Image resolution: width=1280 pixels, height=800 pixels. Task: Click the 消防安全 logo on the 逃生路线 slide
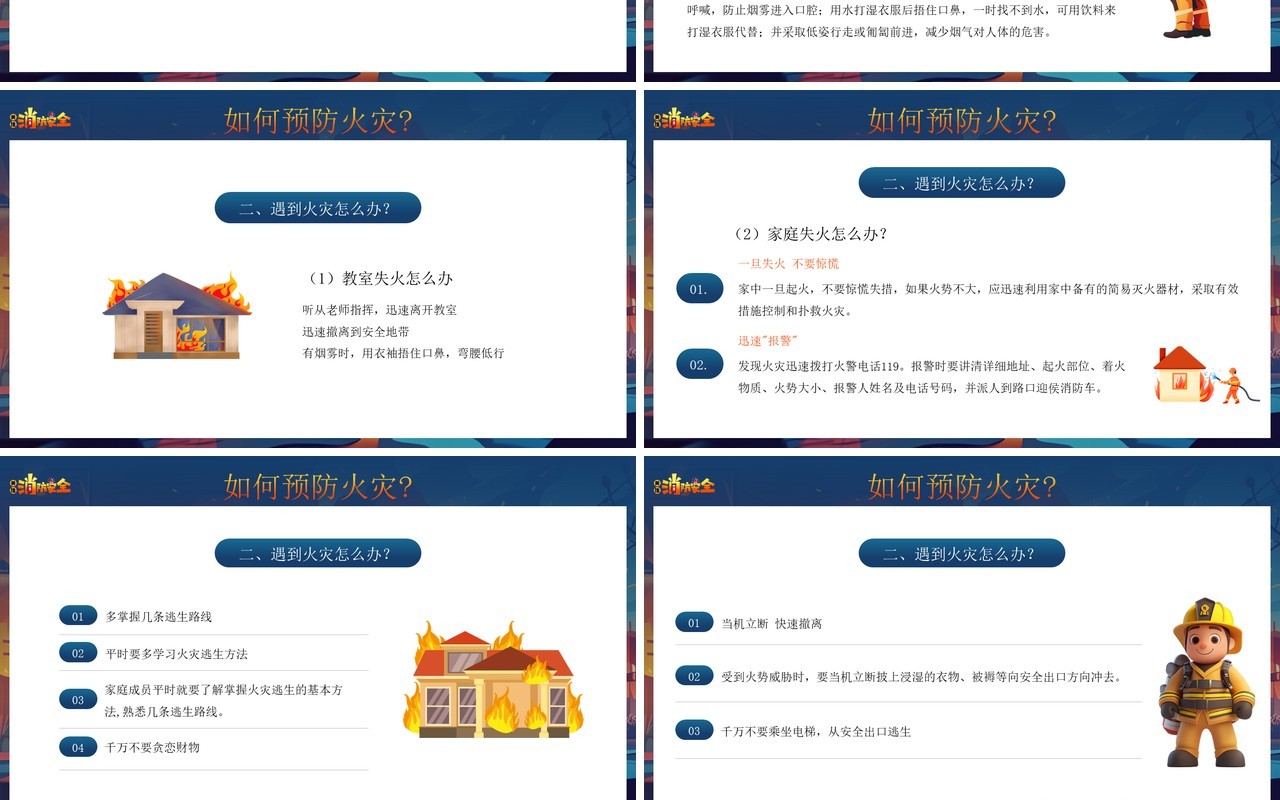(x=40, y=486)
